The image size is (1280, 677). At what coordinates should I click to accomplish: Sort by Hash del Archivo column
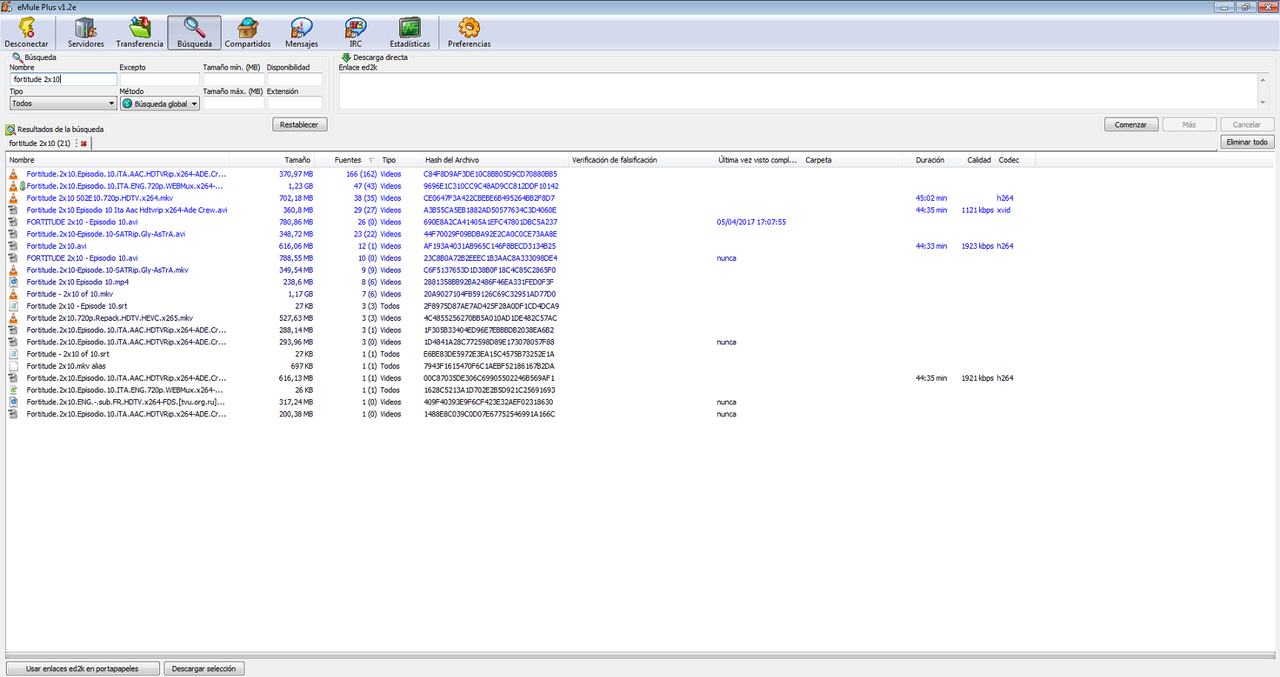coord(495,160)
